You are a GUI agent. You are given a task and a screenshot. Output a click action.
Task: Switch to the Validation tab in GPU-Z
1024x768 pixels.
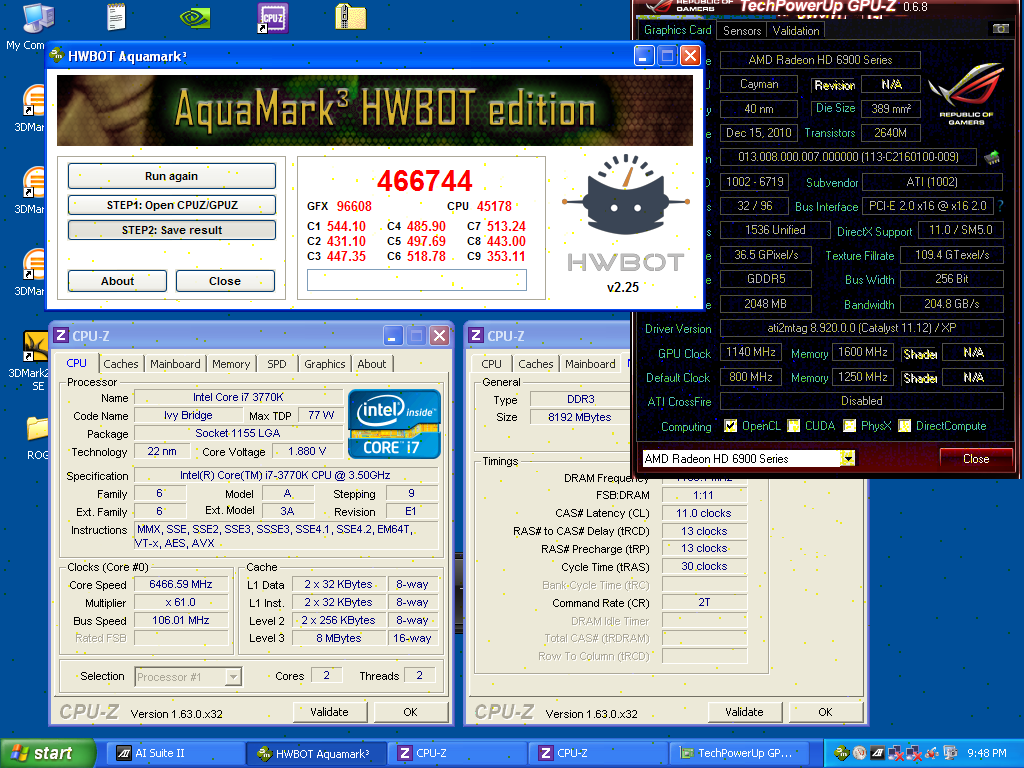[x=795, y=30]
